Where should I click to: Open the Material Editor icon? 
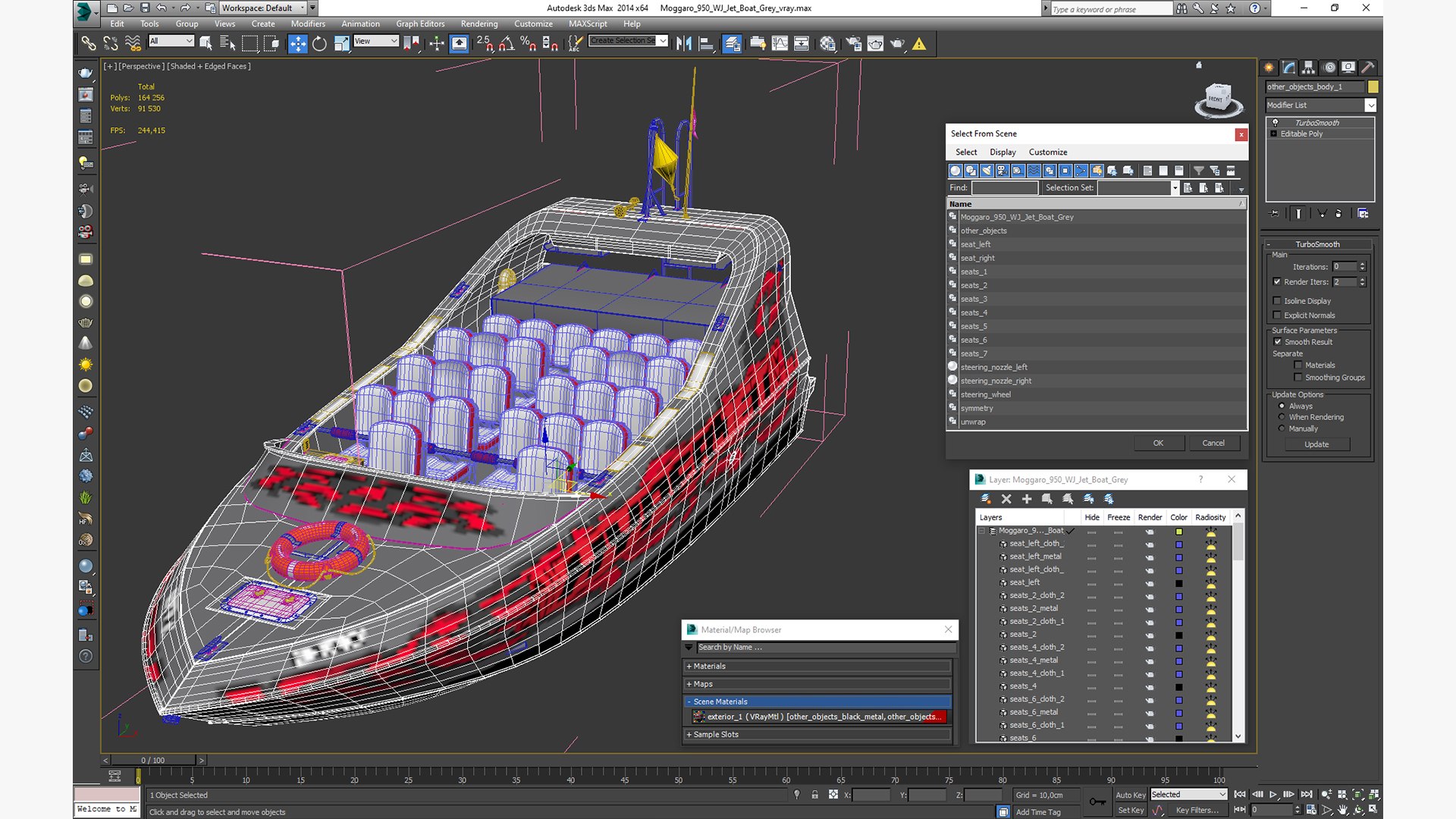(827, 44)
